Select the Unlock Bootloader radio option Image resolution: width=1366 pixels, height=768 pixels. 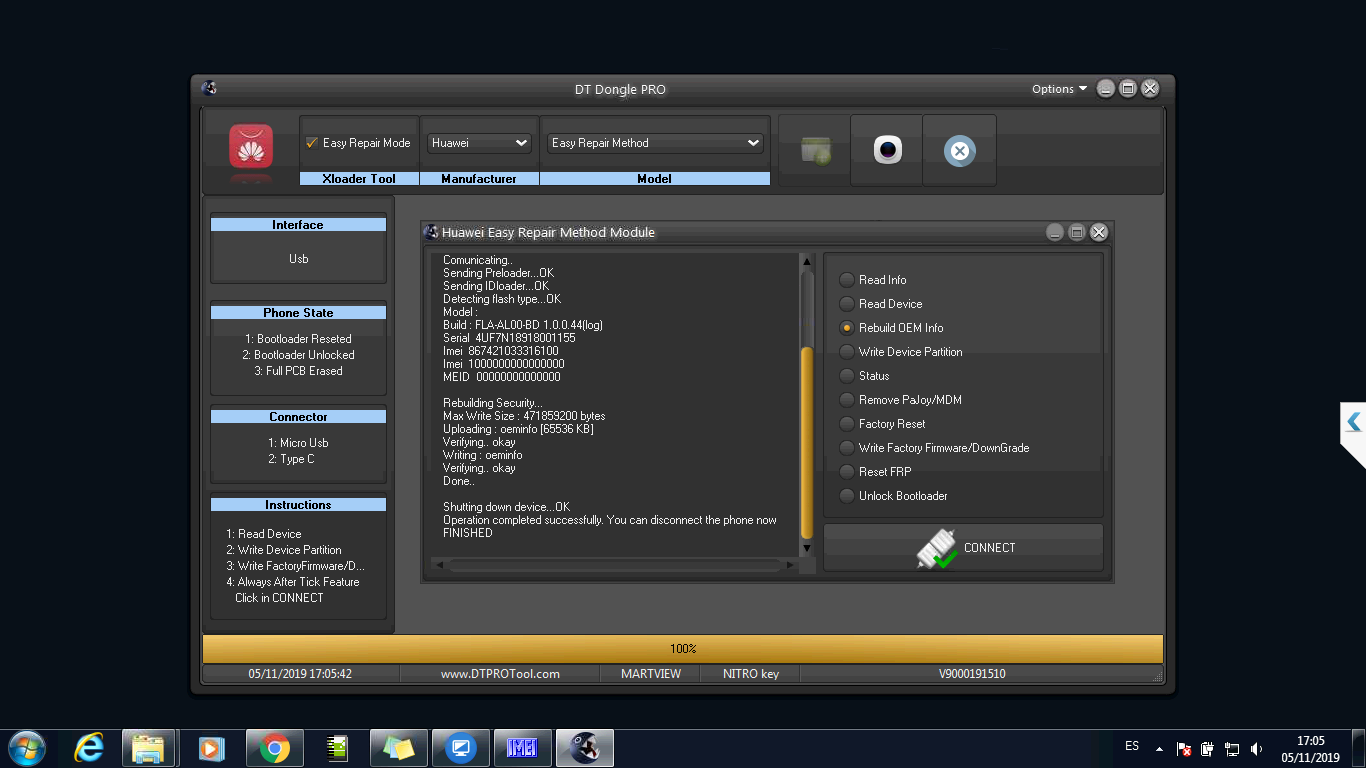(847, 496)
